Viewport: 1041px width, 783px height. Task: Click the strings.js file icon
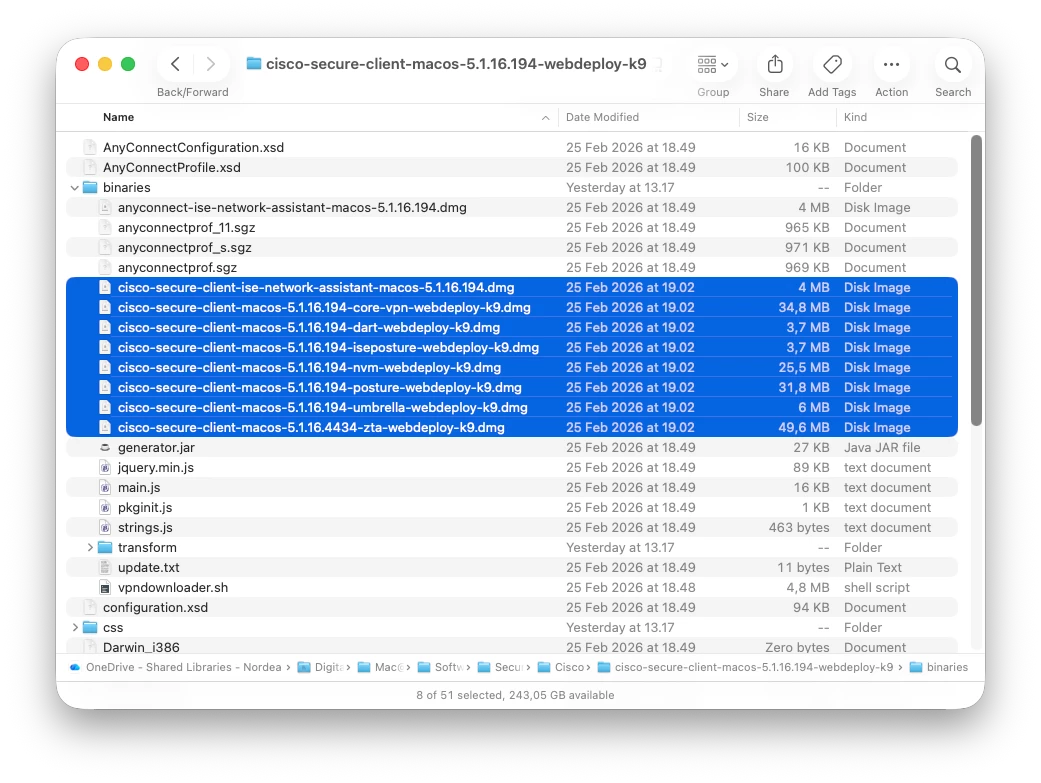105,527
